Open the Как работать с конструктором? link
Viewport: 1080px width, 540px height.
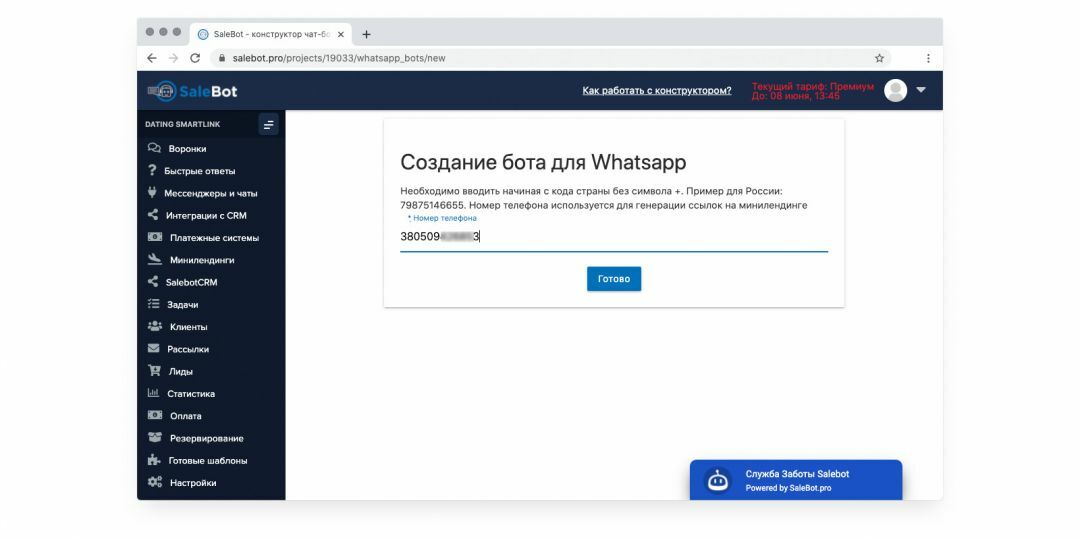click(657, 90)
